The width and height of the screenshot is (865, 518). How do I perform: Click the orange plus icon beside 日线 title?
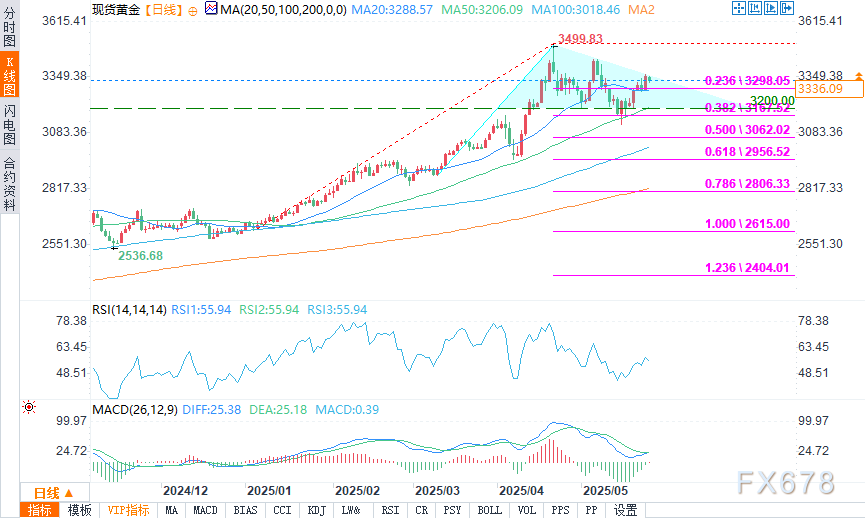click(192, 11)
